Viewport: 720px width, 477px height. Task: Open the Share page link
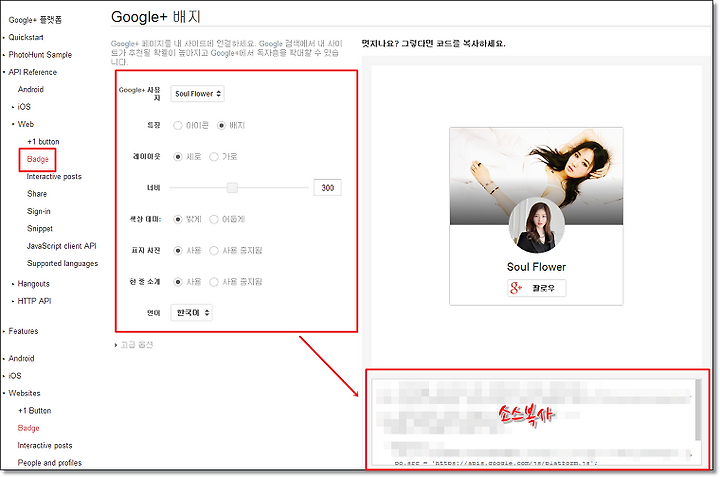click(x=37, y=194)
